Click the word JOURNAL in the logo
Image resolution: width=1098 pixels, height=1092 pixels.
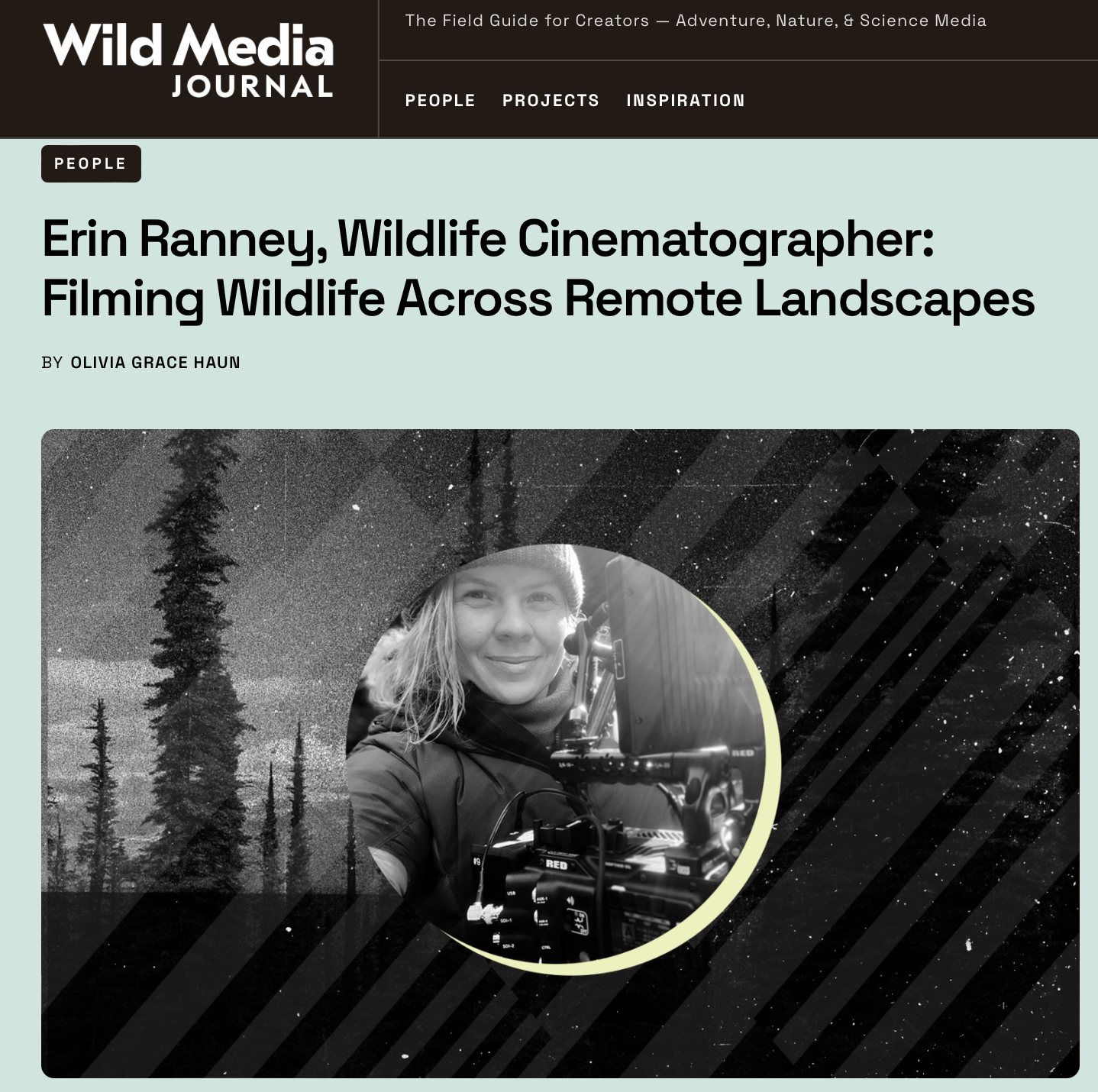[253, 86]
